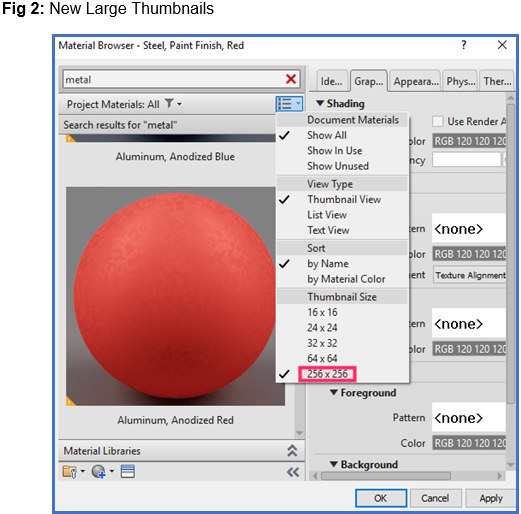Collapse the Foreground section
521x514 pixels.
click(334, 392)
